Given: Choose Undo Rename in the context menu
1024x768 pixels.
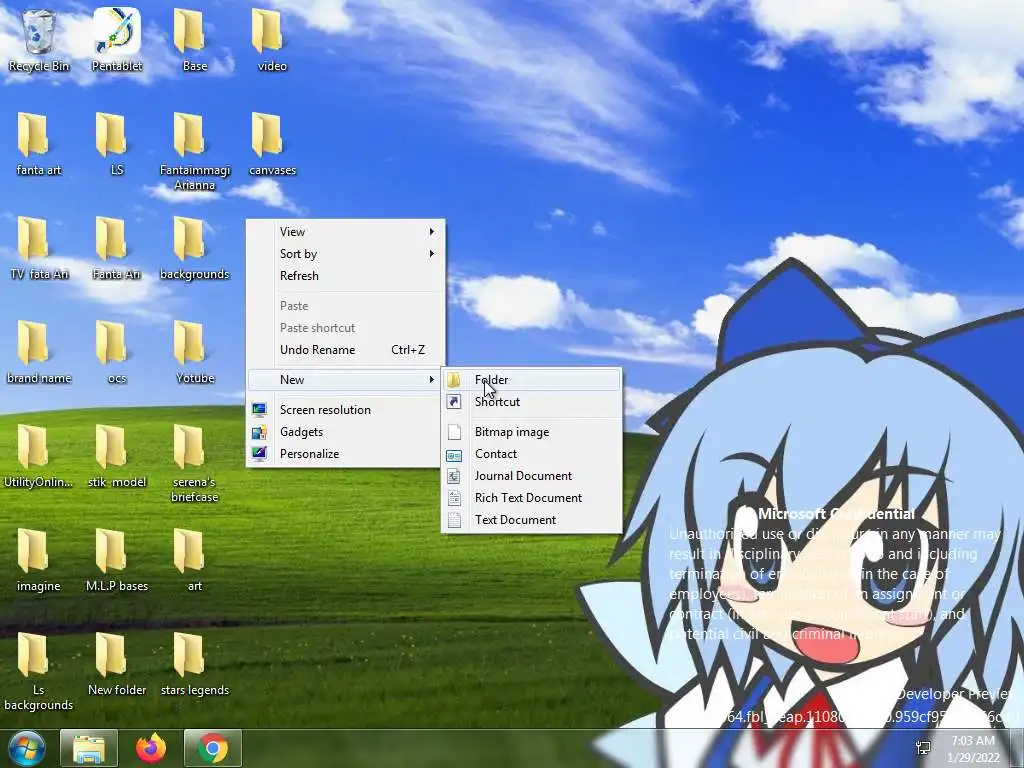Looking at the screenshot, I should 345,349.
